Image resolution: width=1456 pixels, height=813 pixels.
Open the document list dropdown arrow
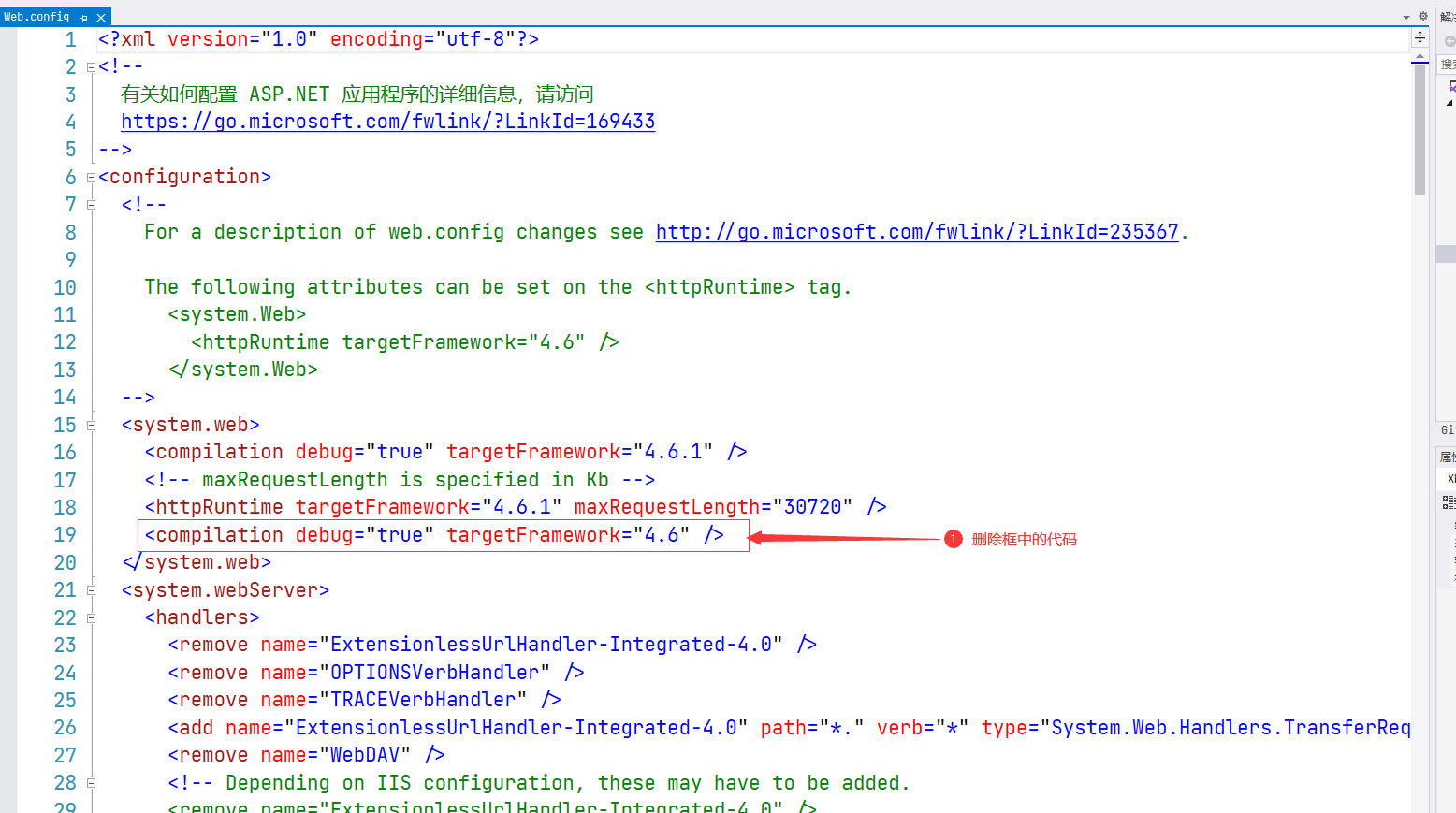click(1405, 17)
